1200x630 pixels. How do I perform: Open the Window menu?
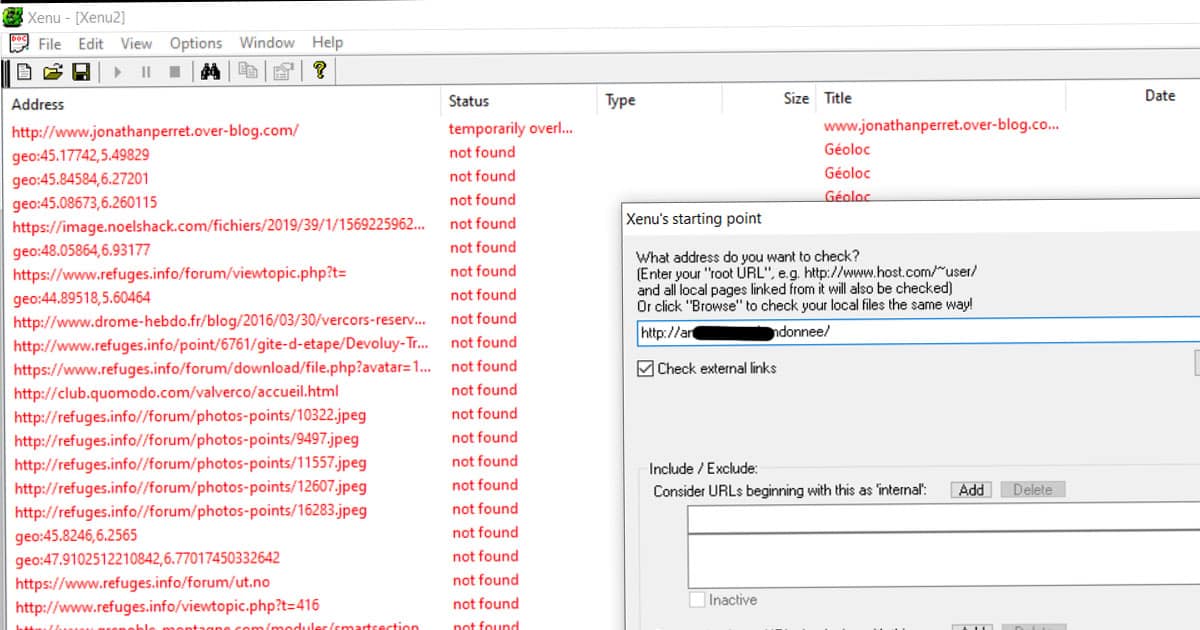[267, 42]
